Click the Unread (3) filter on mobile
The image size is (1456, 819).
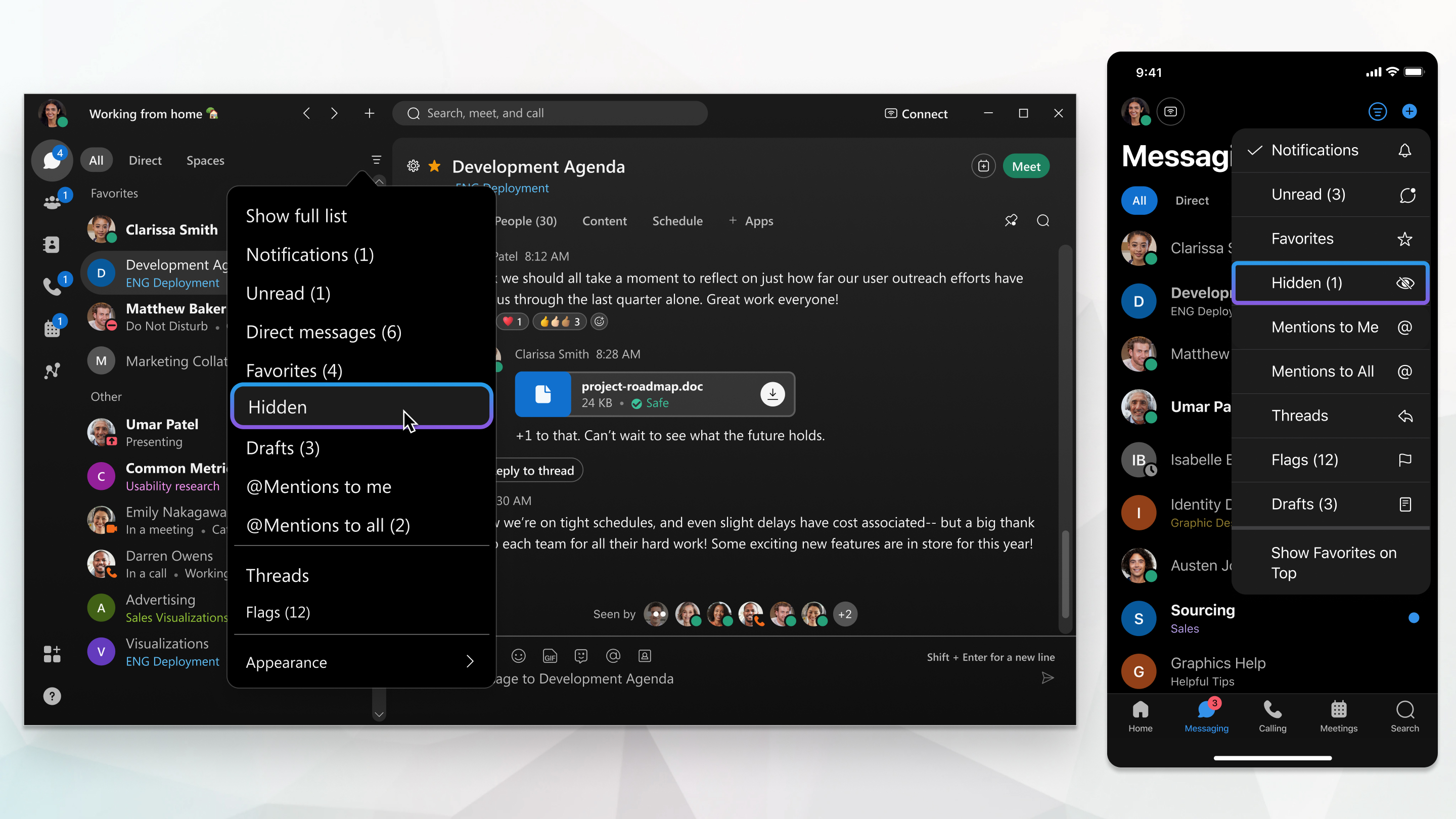click(1310, 194)
